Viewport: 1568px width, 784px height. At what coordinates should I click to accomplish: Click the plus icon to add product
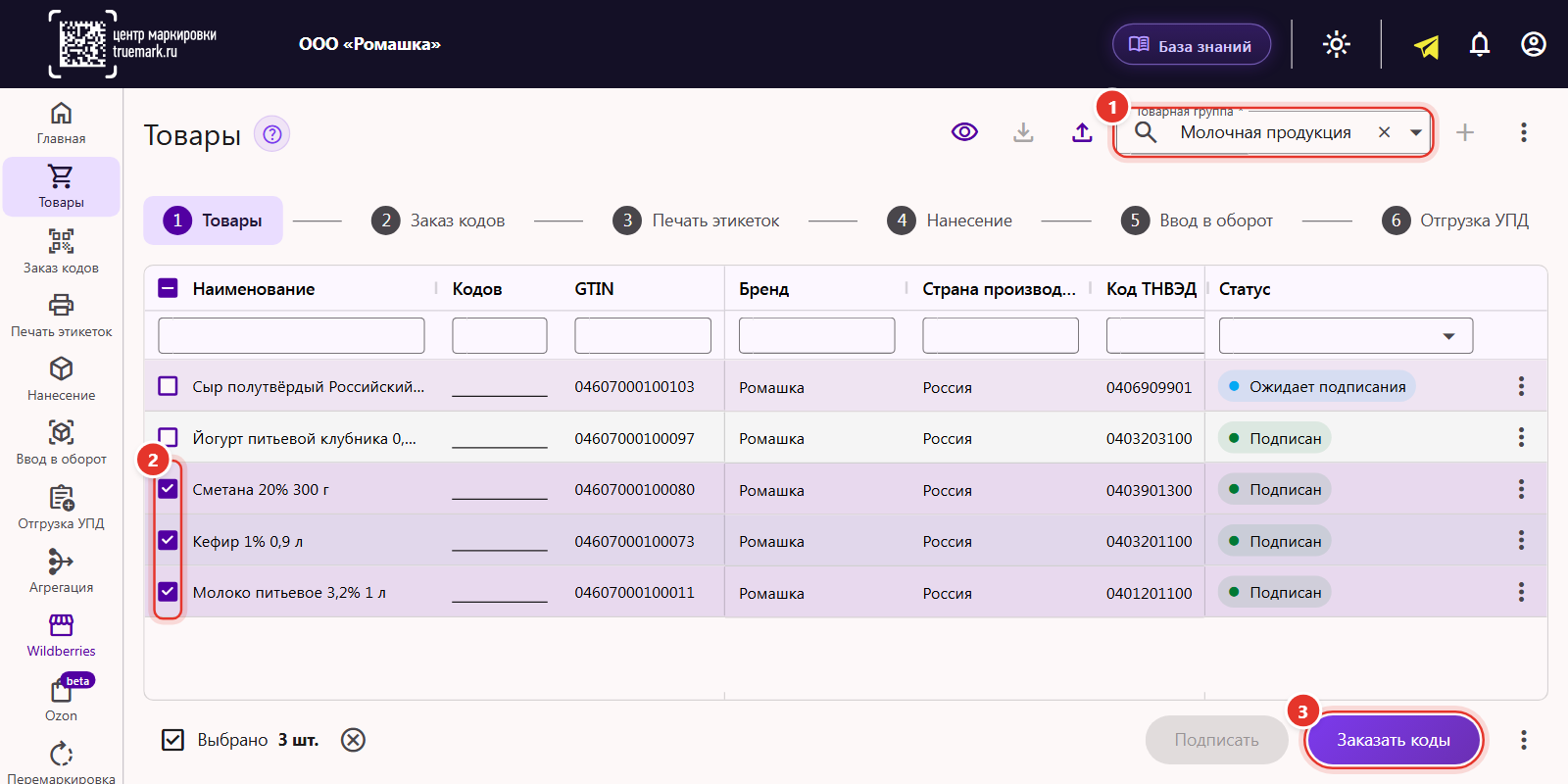(x=1465, y=132)
